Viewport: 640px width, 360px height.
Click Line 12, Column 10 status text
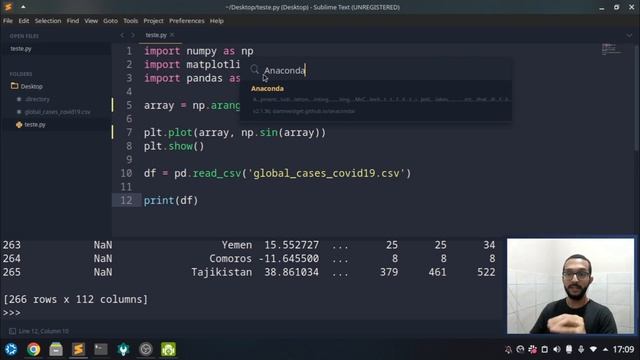44,331
